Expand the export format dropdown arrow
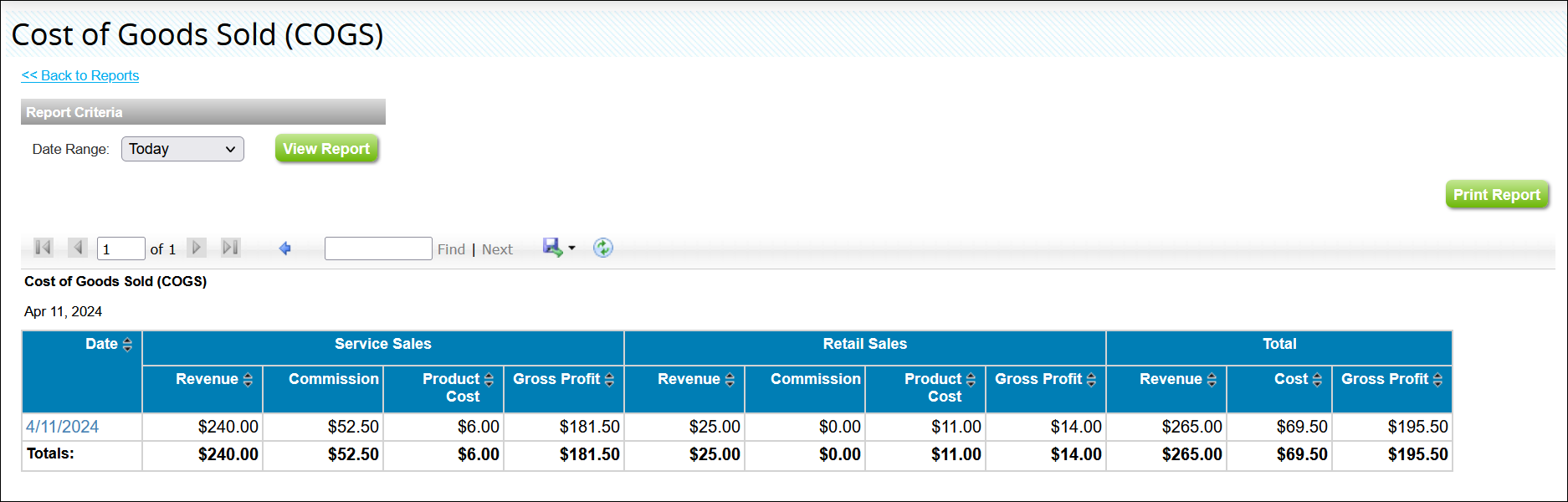 tap(572, 248)
